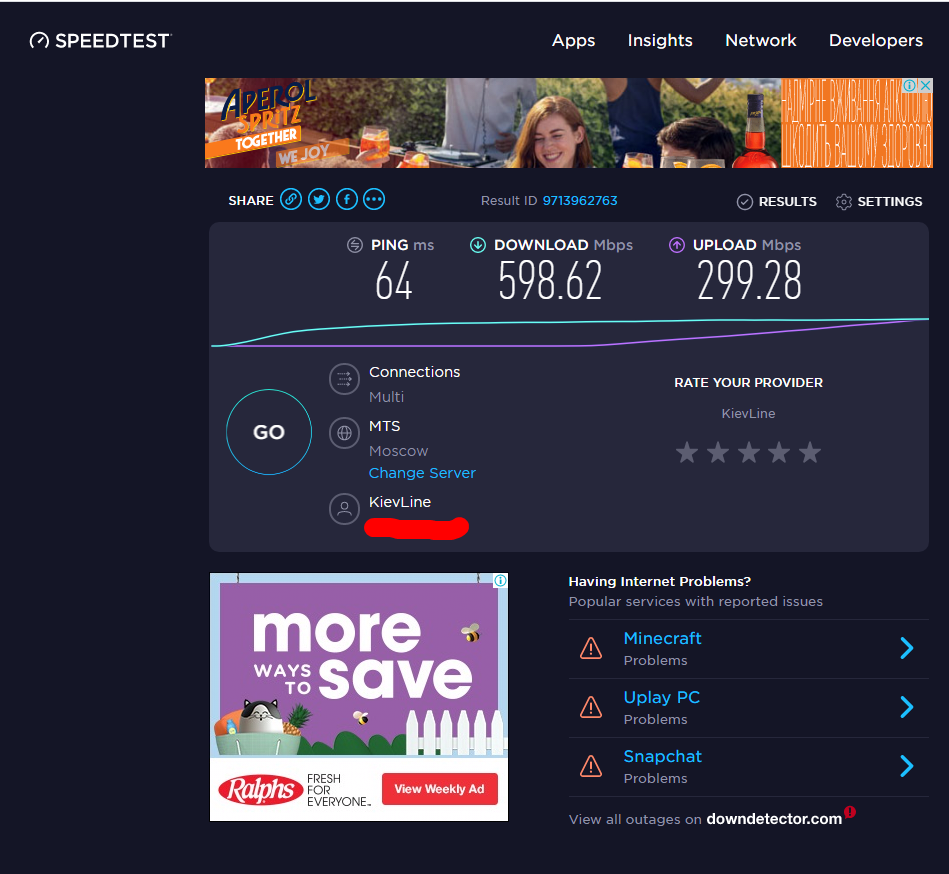Screen dimensions: 949x874
Task: Click Change Server link
Action: tap(422, 473)
